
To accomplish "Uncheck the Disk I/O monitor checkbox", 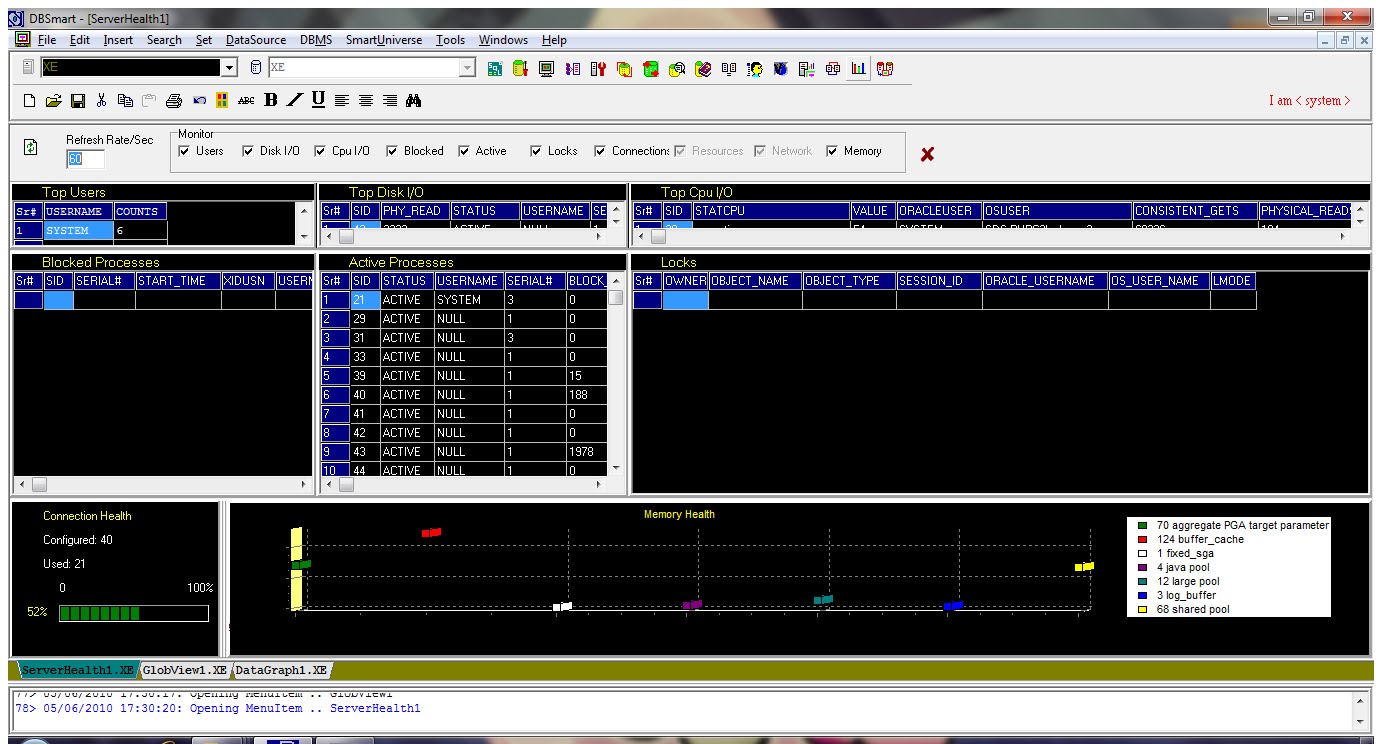I will 248,151.
